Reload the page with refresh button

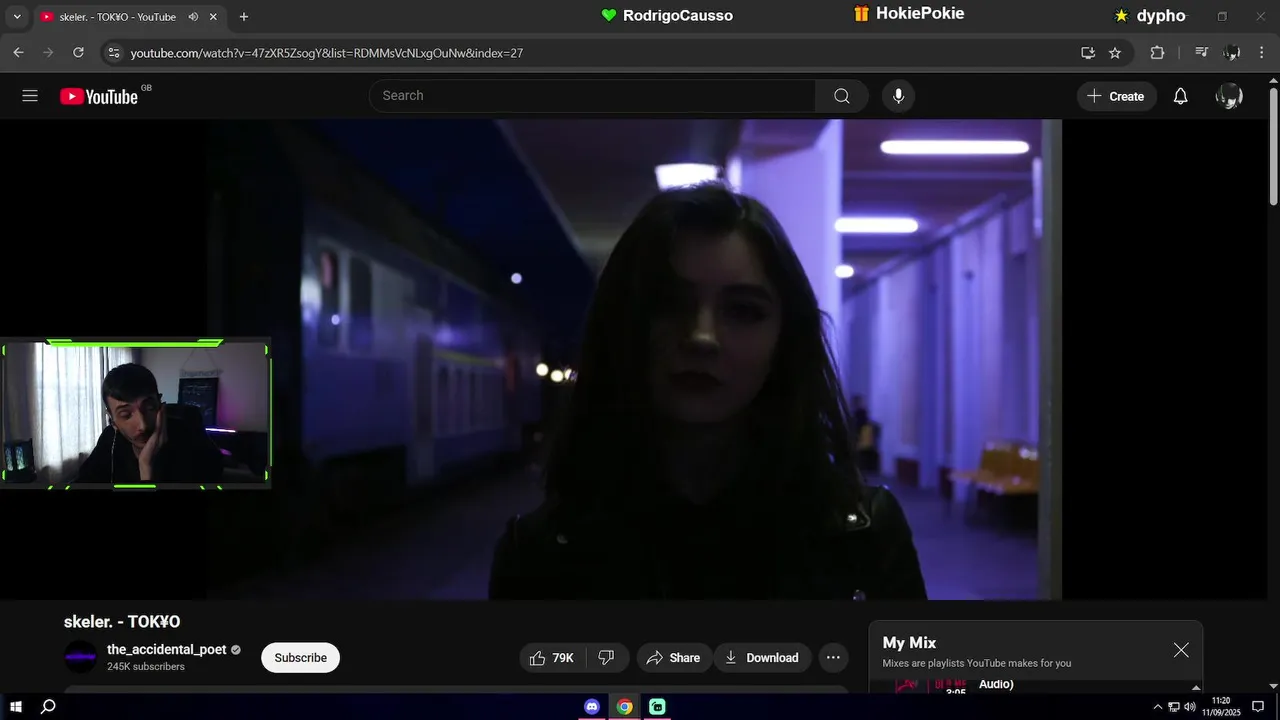(79, 53)
